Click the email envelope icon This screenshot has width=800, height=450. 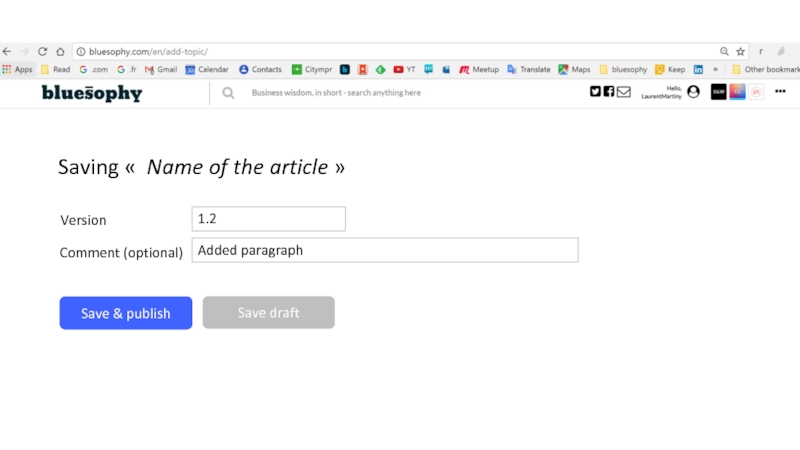[624, 92]
